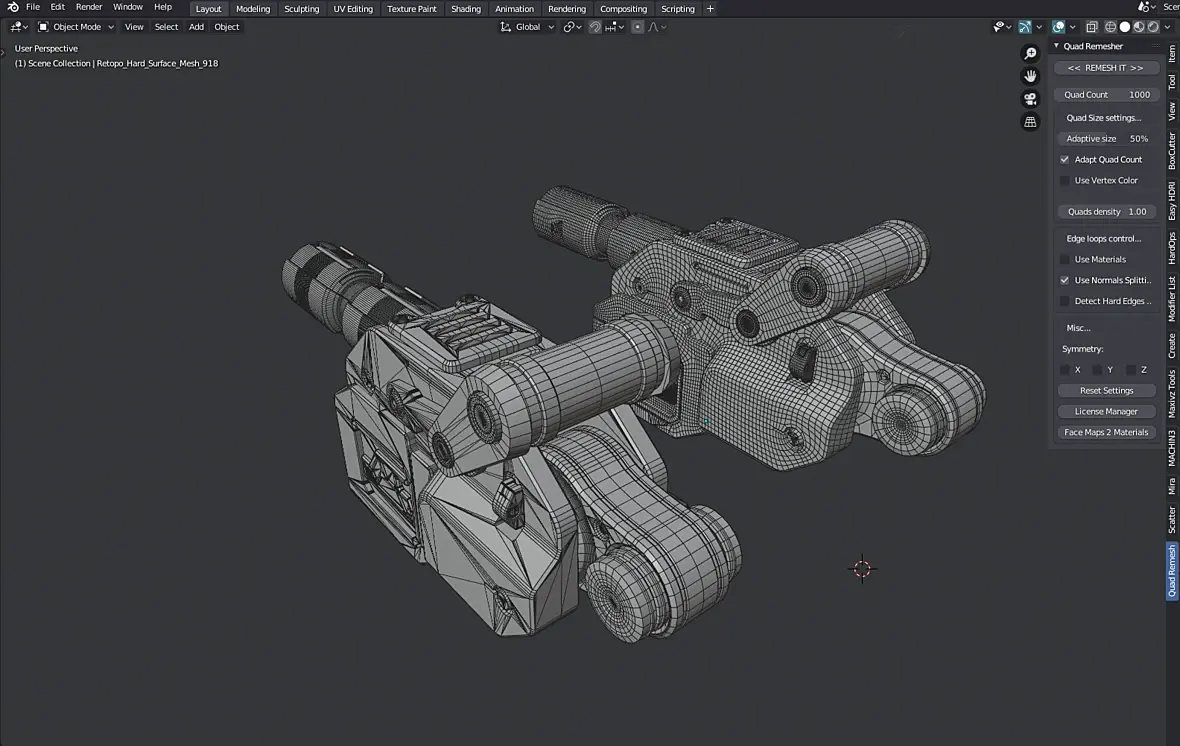Switch to the Shading workspace tab
This screenshot has width=1180, height=746.
466,9
